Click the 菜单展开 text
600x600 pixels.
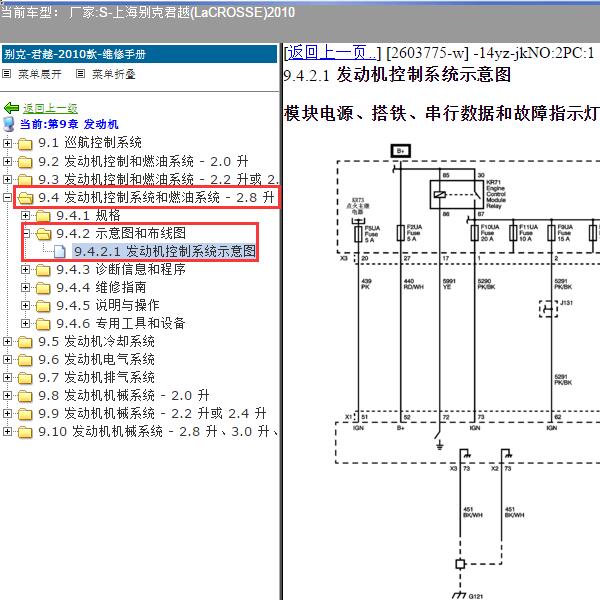[x=40, y=74]
